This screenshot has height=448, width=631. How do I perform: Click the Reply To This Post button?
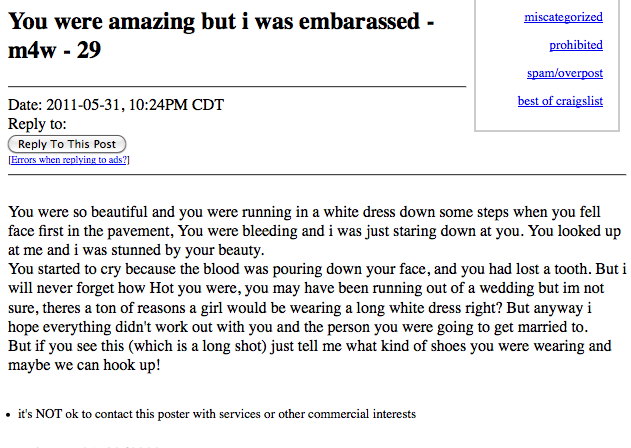coord(67,144)
